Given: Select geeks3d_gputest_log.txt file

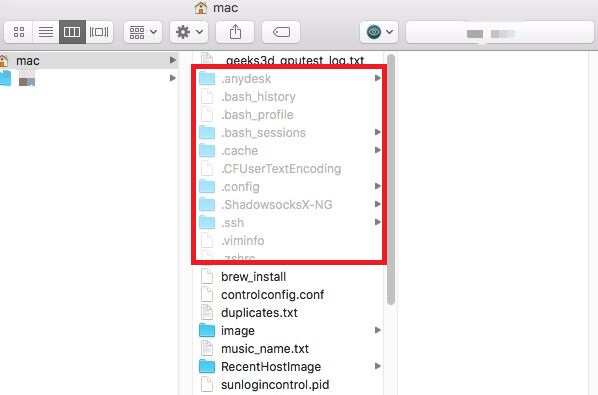Looking at the screenshot, I should (x=288, y=60).
